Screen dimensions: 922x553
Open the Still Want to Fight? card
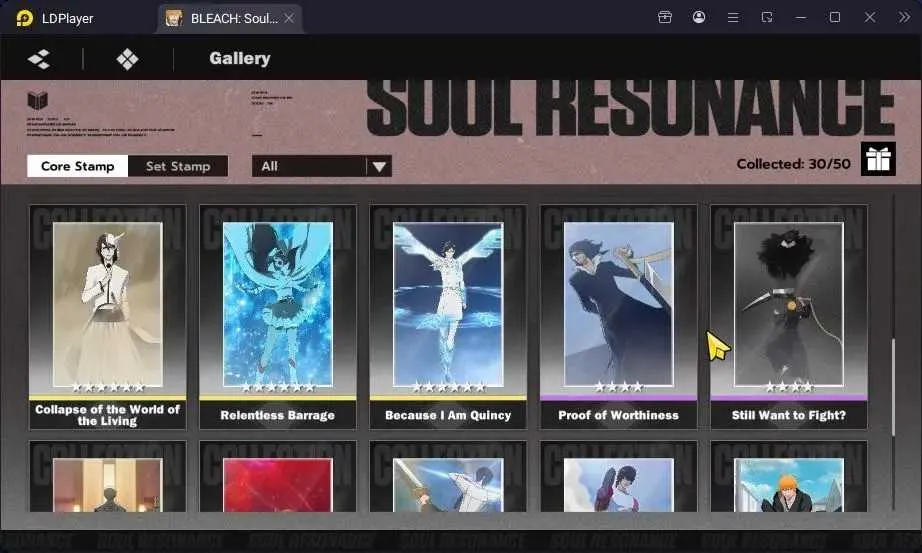[x=789, y=317]
